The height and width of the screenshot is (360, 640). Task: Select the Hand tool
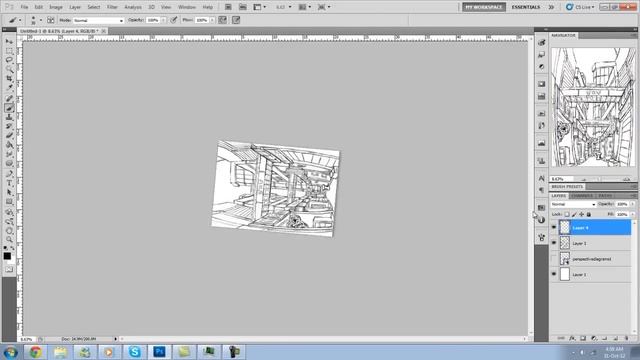[x=9, y=231]
